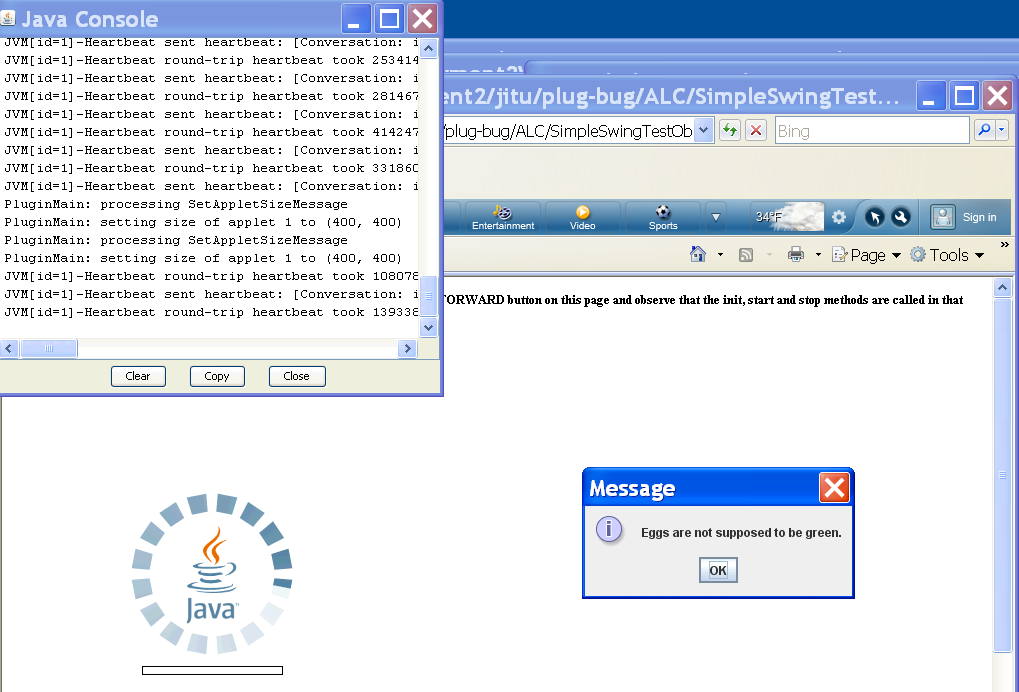Click the Bing search magnifier icon
The image size is (1019, 692).
click(x=984, y=131)
